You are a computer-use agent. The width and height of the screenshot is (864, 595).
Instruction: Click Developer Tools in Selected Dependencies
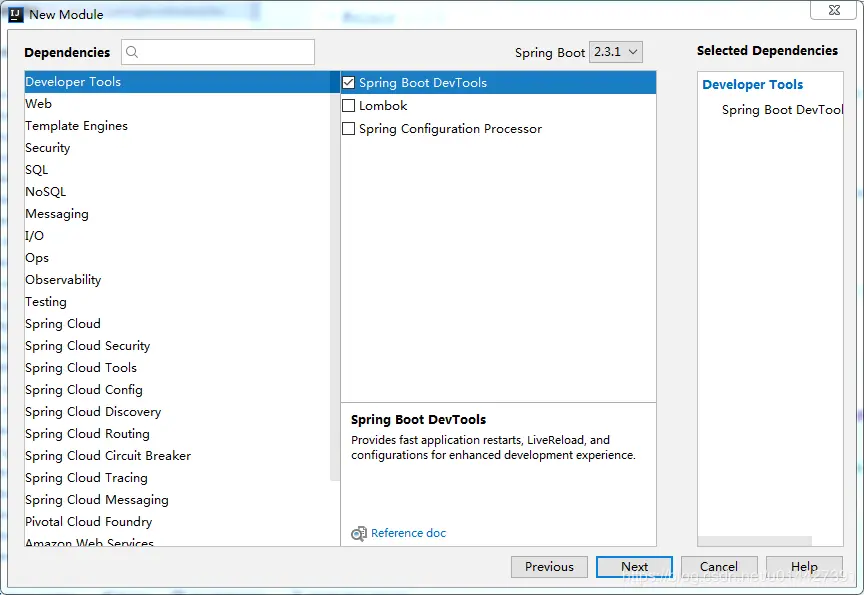click(752, 85)
